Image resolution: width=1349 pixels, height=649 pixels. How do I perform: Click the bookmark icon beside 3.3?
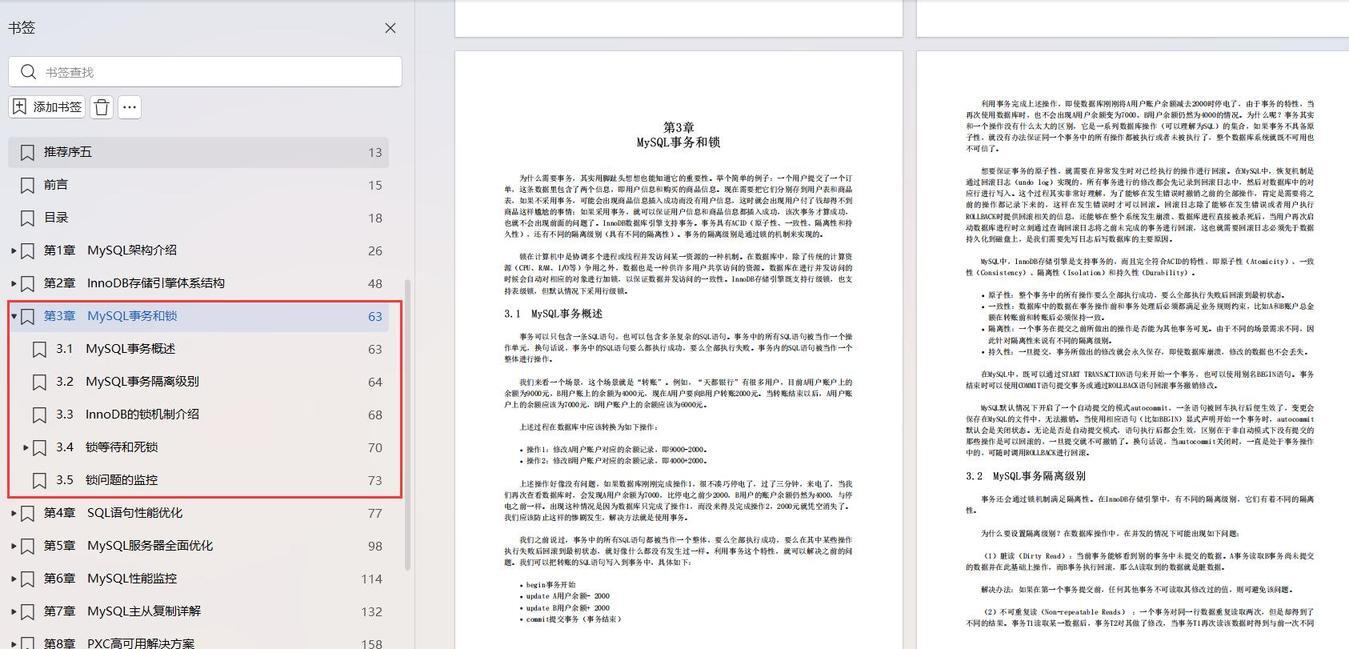point(39,415)
